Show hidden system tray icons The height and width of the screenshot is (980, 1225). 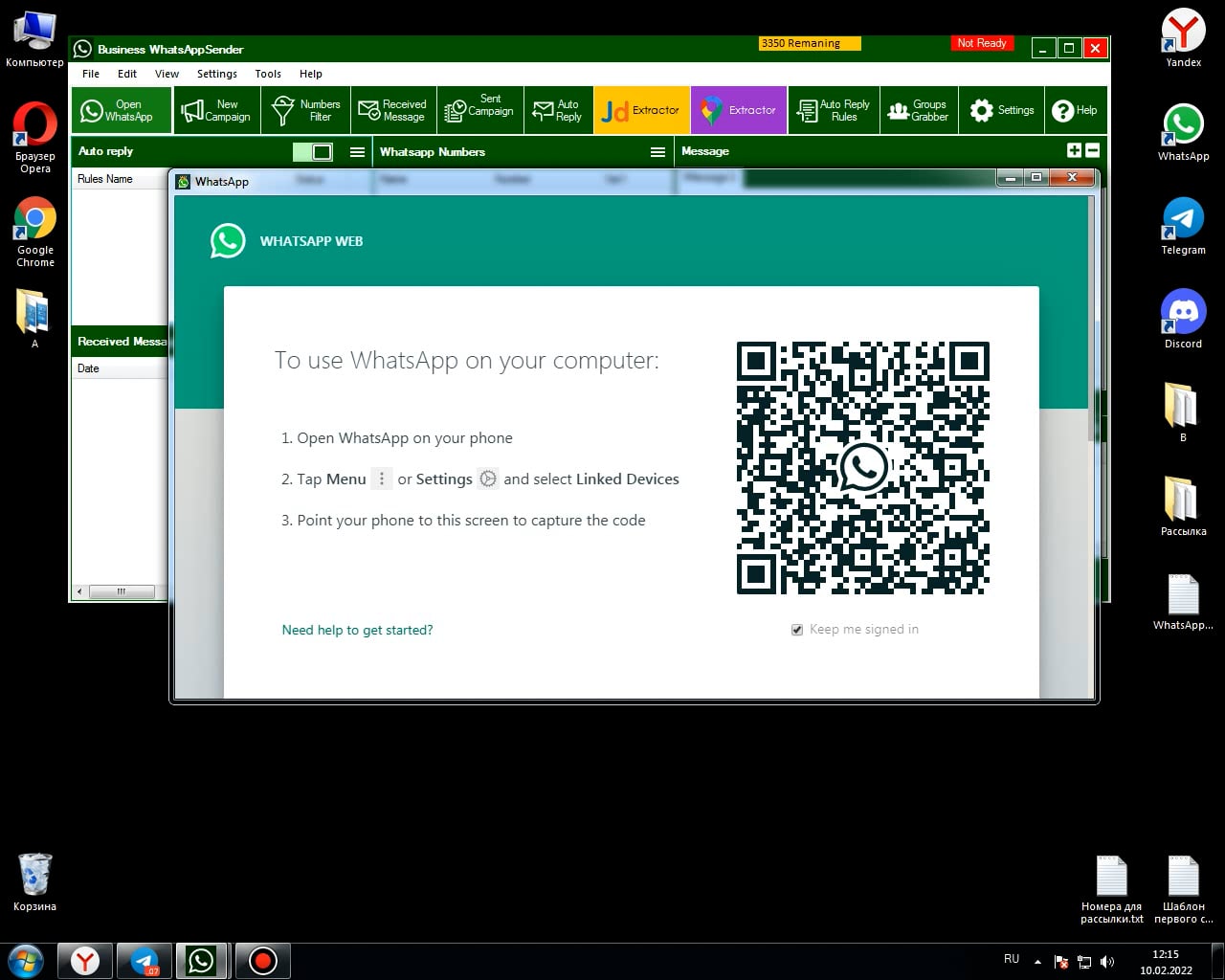click(1037, 962)
